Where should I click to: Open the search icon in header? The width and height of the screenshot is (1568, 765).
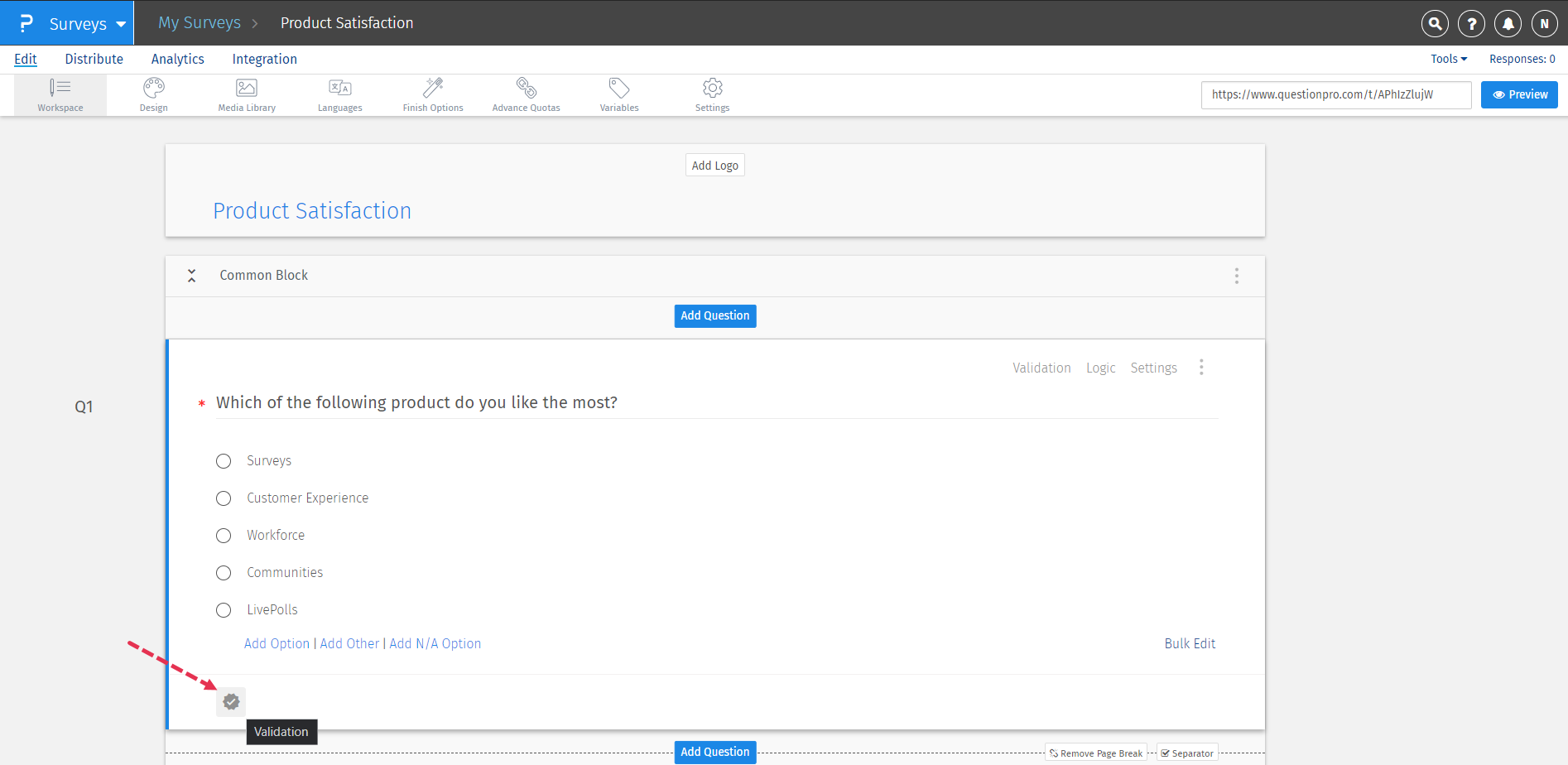click(x=1435, y=23)
